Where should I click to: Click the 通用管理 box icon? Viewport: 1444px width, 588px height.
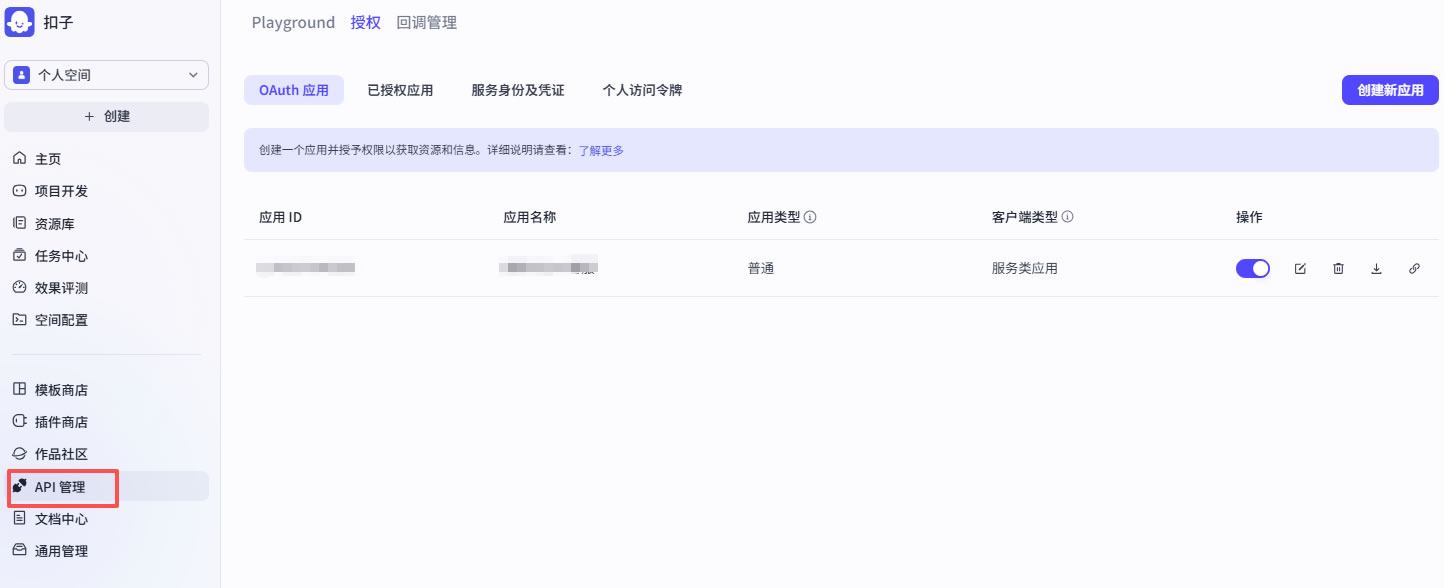coord(19,550)
